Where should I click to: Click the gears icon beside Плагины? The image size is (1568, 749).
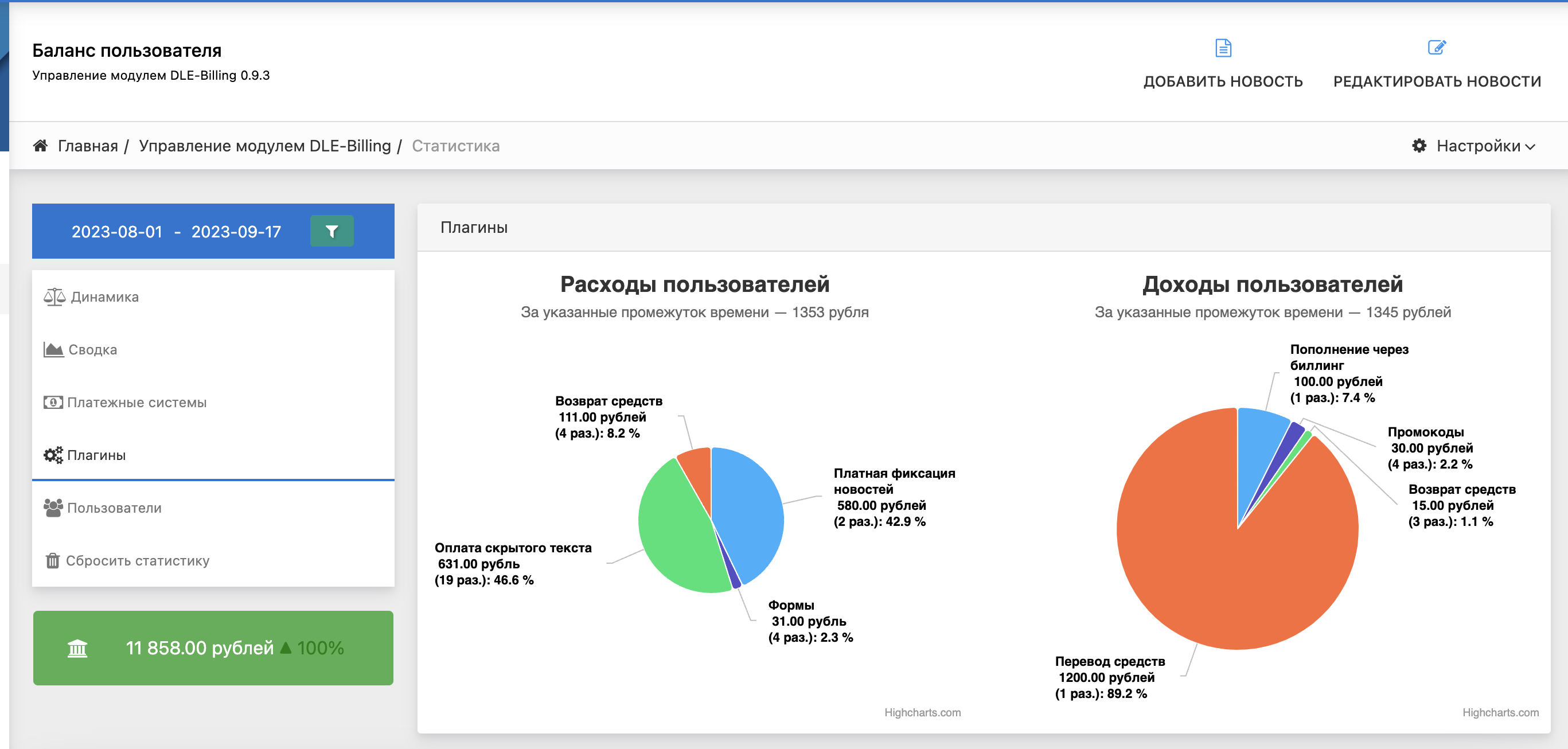click(x=53, y=455)
